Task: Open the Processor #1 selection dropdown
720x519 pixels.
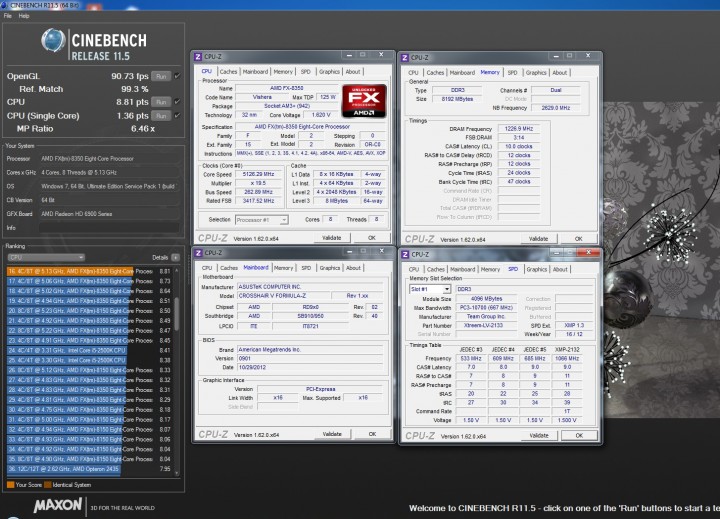Action: pos(262,220)
